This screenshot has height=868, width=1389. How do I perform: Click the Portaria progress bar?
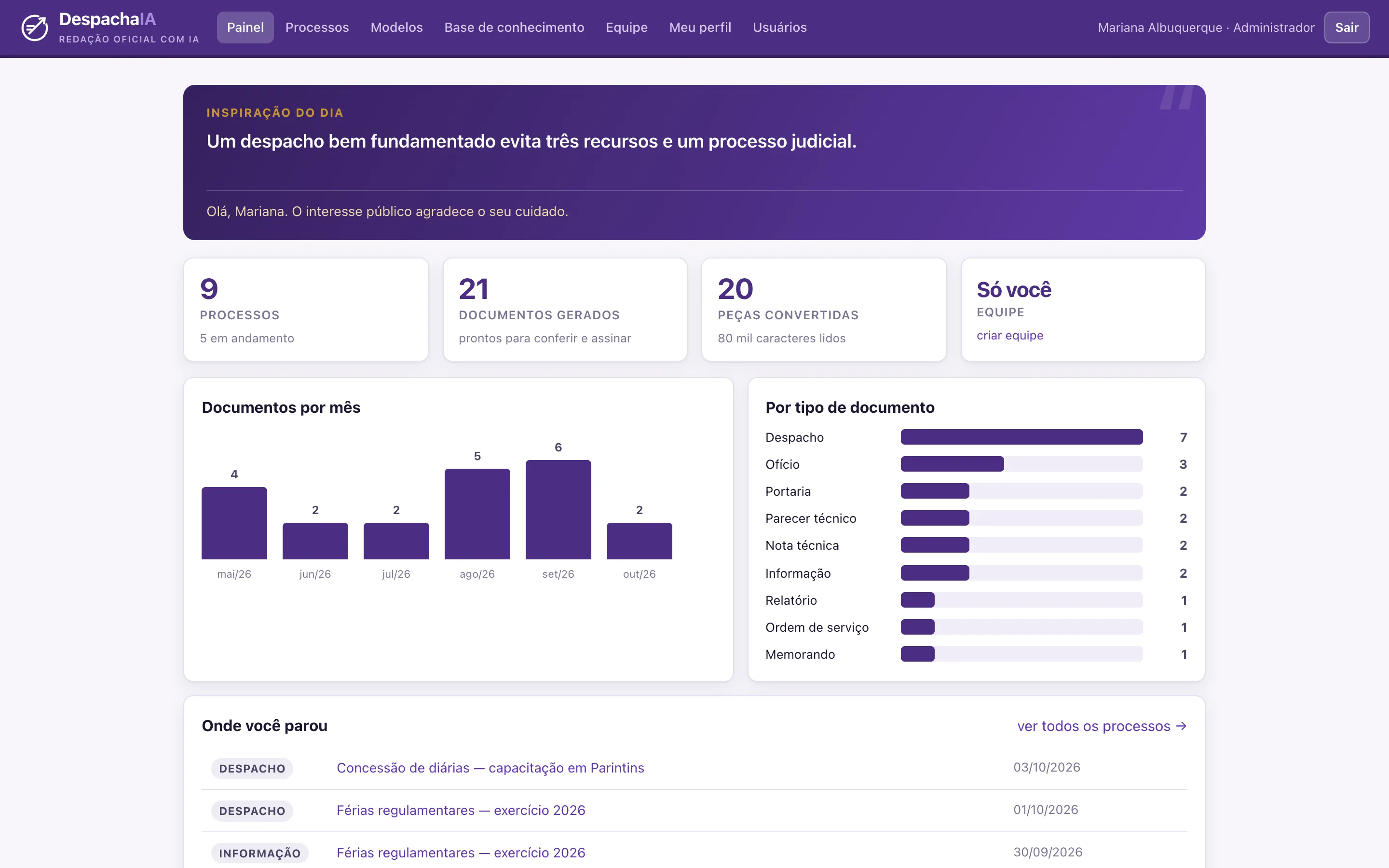1021,491
